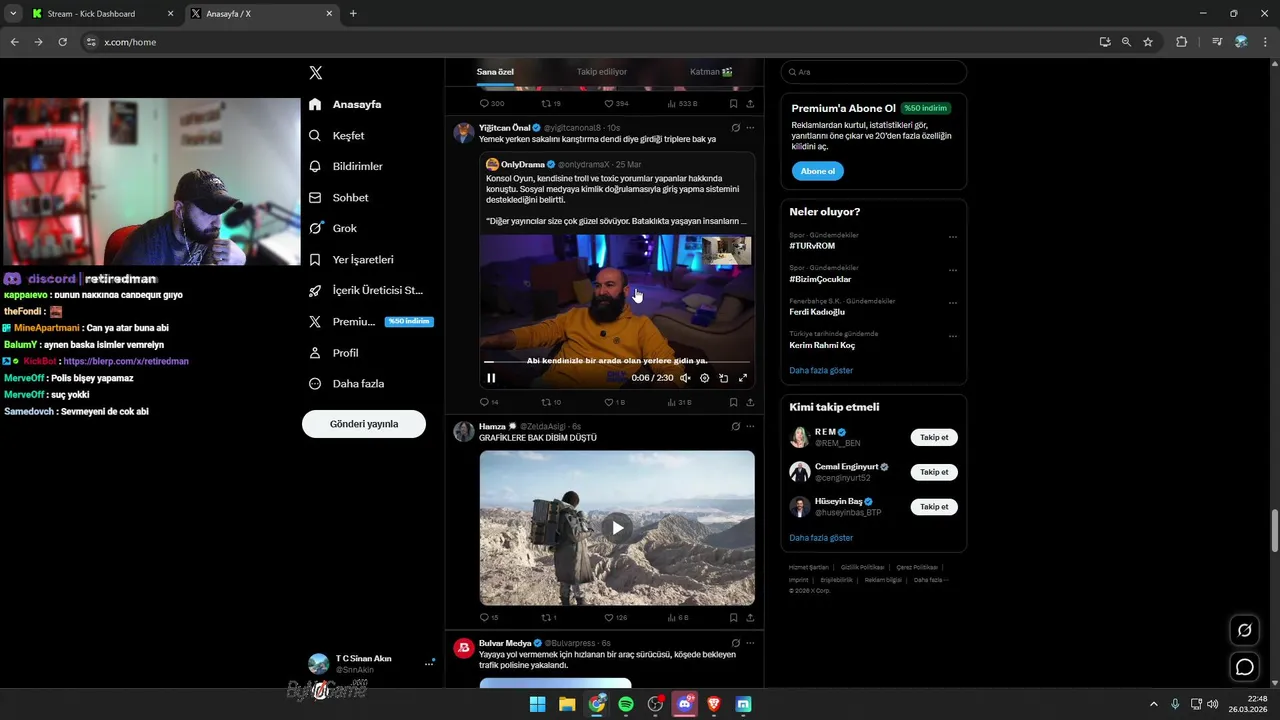The width and height of the screenshot is (1280, 720).
Task: Open the #TURvROM trend
Action: (812, 246)
